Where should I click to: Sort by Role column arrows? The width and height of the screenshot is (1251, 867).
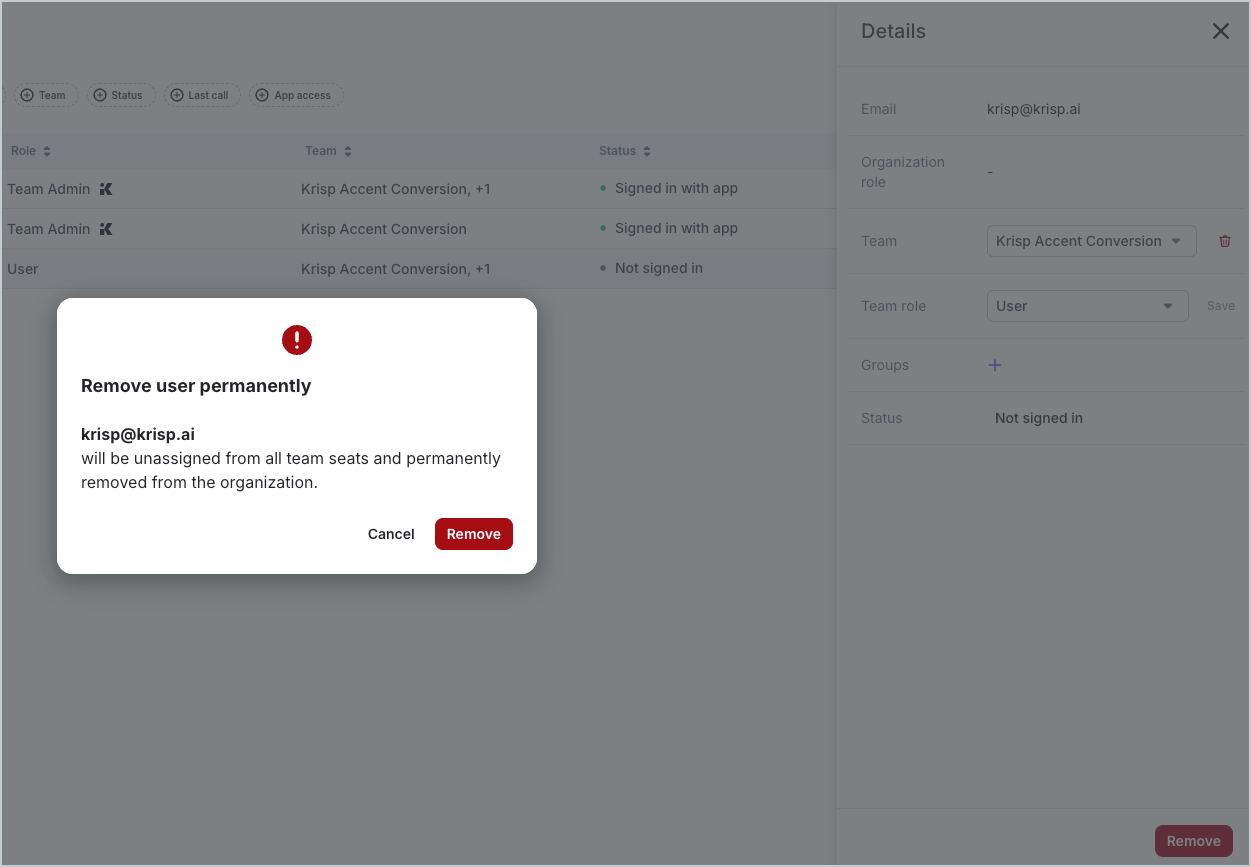click(x=47, y=151)
